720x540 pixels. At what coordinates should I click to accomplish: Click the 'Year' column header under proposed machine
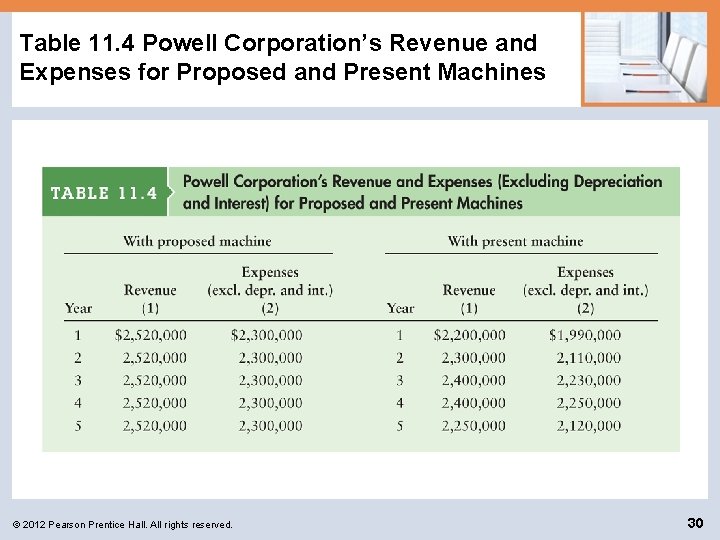(x=79, y=308)
